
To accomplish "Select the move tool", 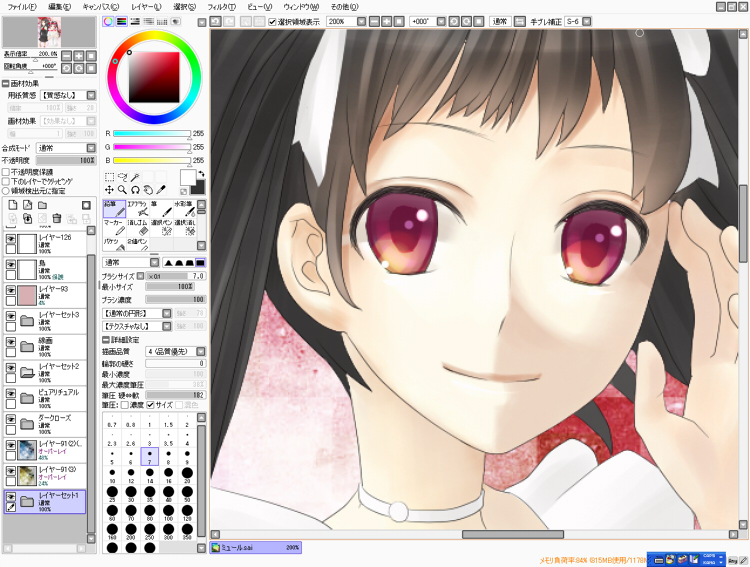I will click(x=110, y=189).
